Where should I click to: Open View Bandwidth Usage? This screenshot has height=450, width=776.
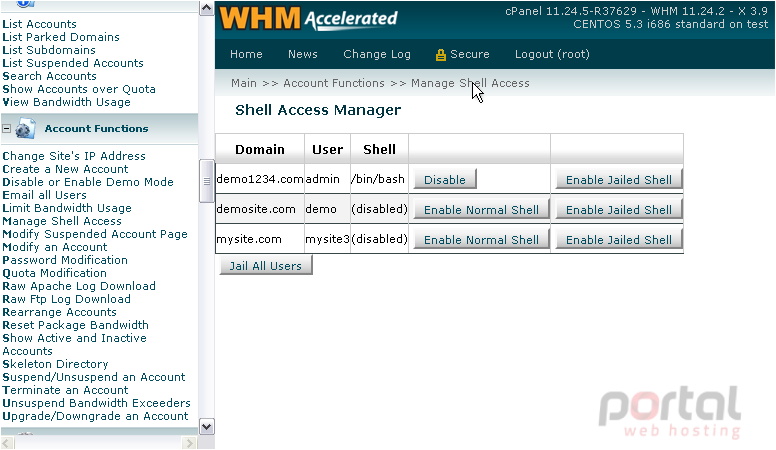tap(67, 102)
